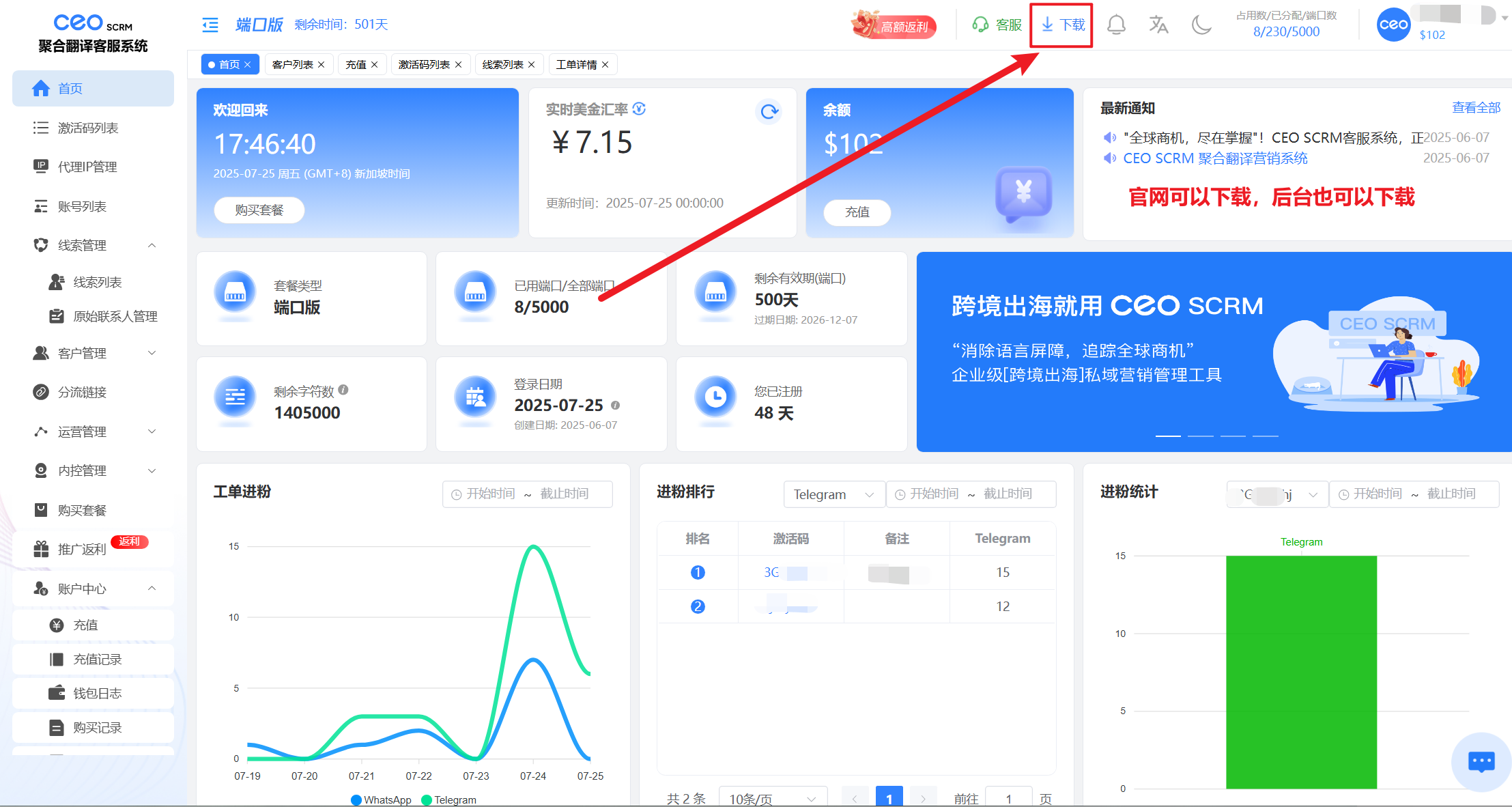
Task: Open the floating chat bubble
Action: click(x=1481, y=761)
